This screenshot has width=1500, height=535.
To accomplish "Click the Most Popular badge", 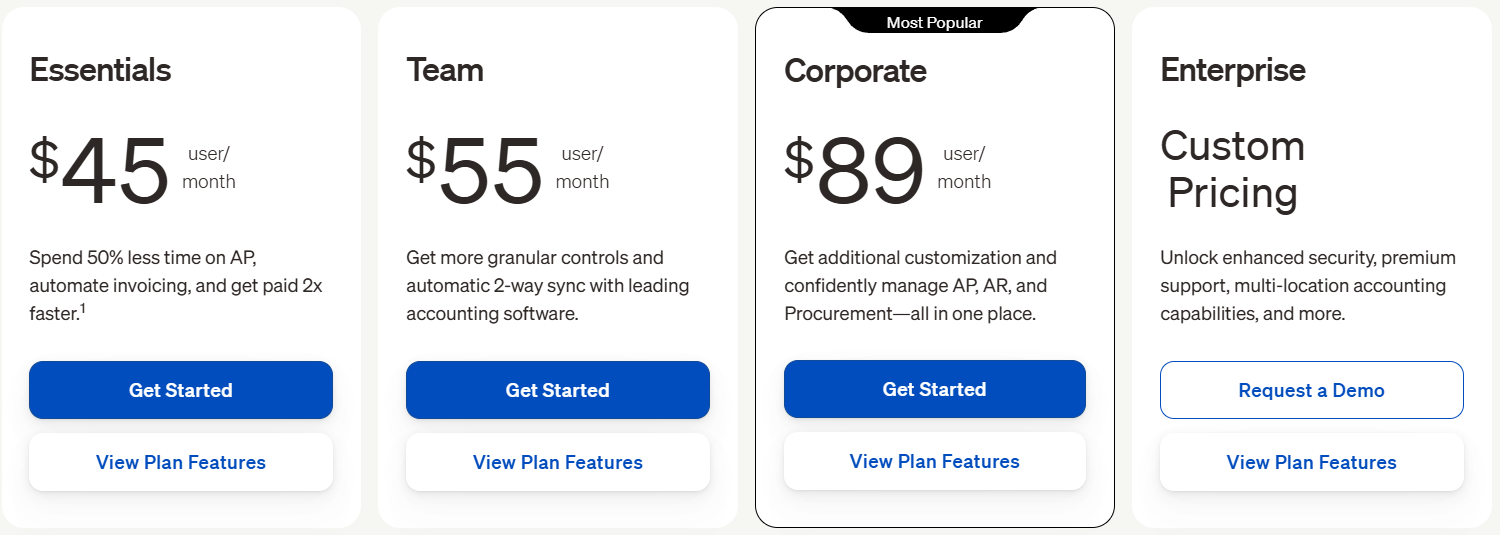I will [x=934, y=22].
